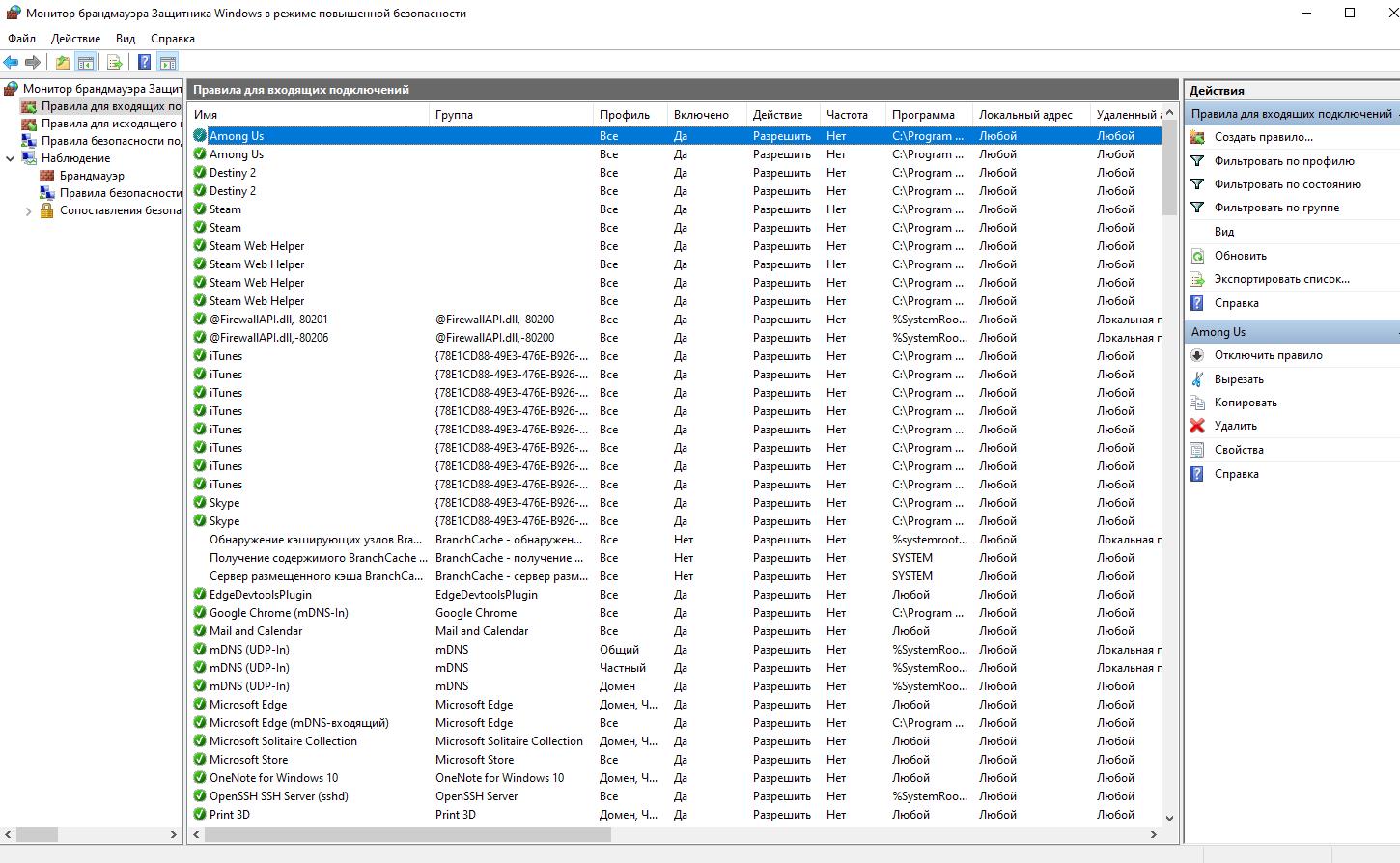Screen dimensions: 1400x863
Task: Open Help via the toolbar question mark icon
Action: [144, 63]
